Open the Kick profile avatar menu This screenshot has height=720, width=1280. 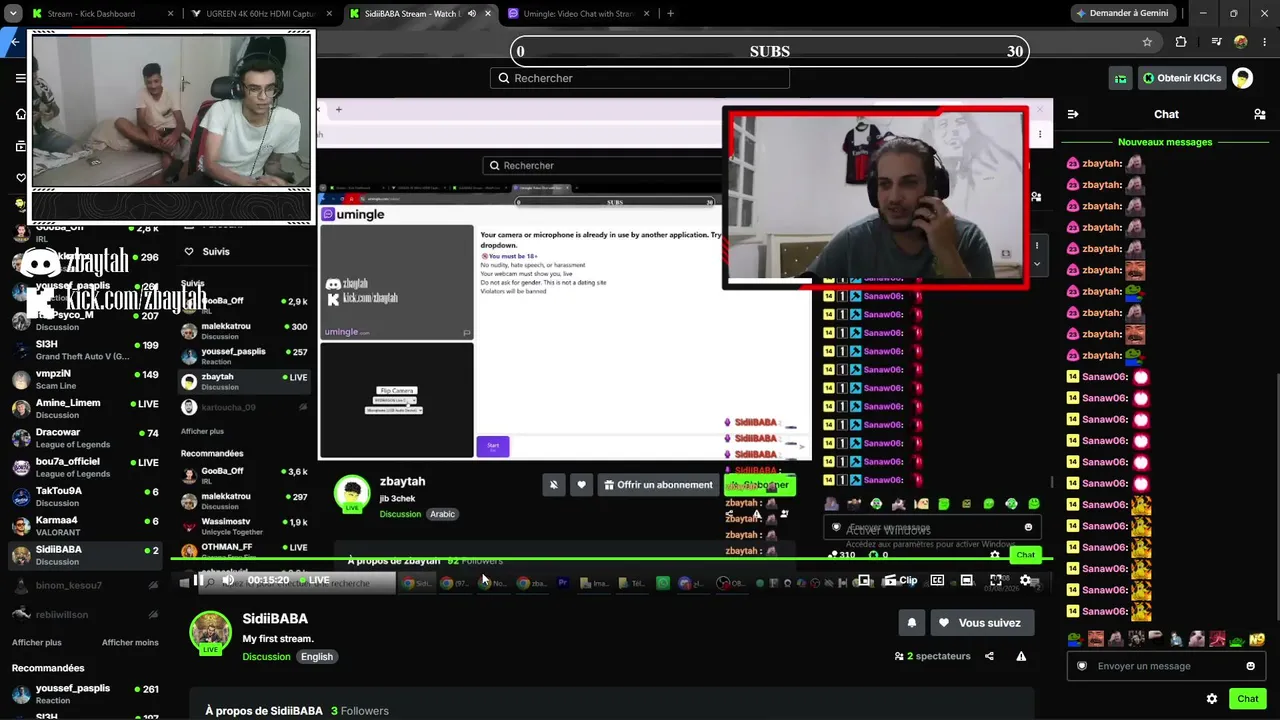pyautogui.click(x=1242, y=78)
